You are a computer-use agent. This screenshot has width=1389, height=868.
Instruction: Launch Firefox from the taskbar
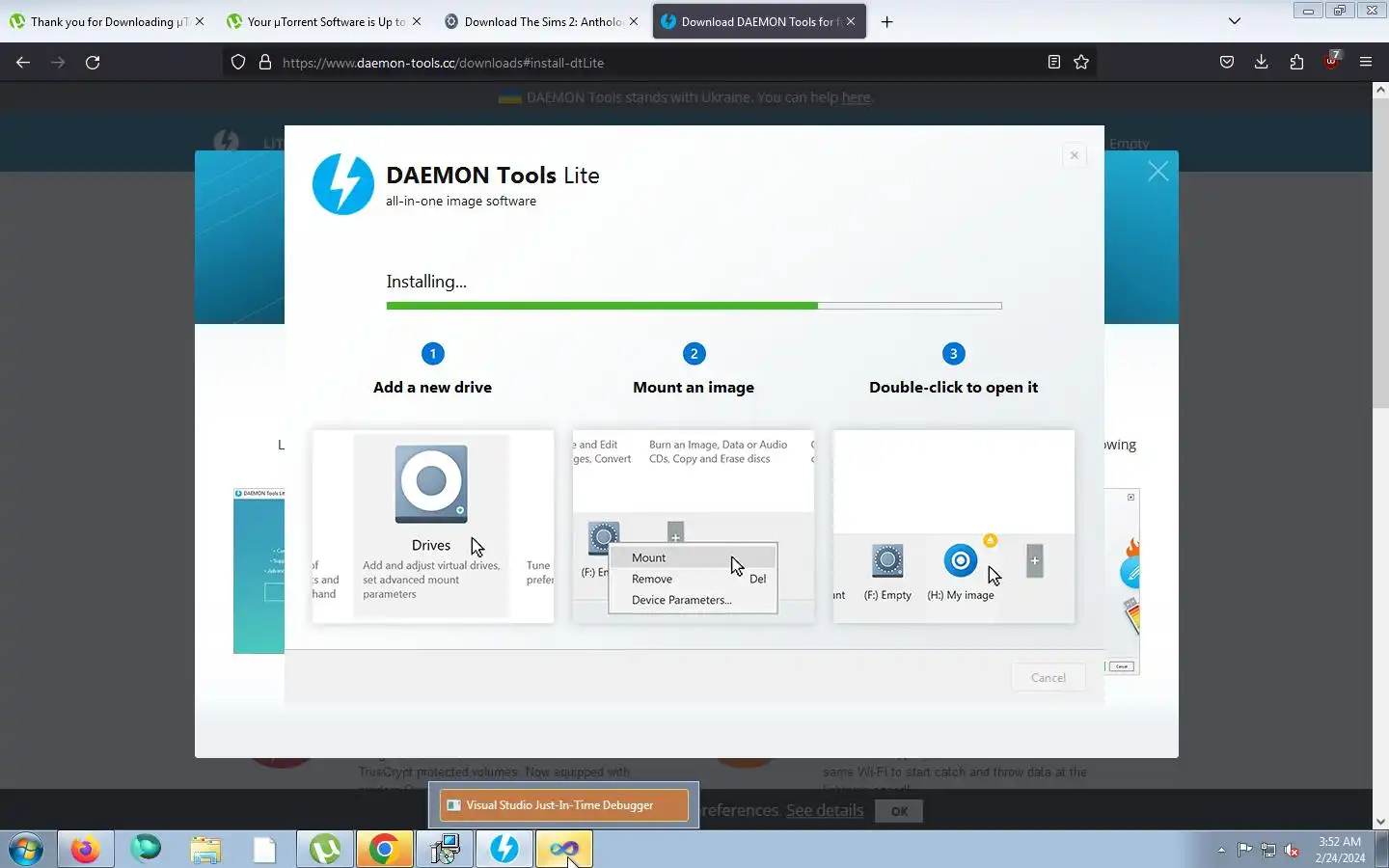86,850
